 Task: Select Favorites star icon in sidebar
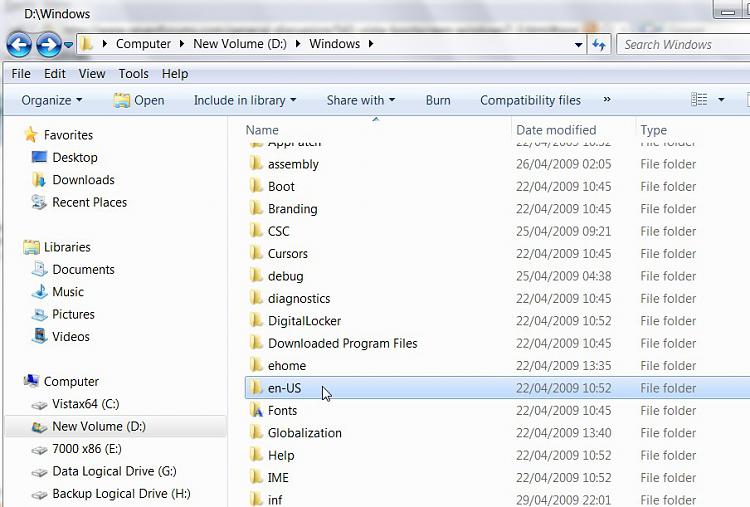tap(31, 135)
